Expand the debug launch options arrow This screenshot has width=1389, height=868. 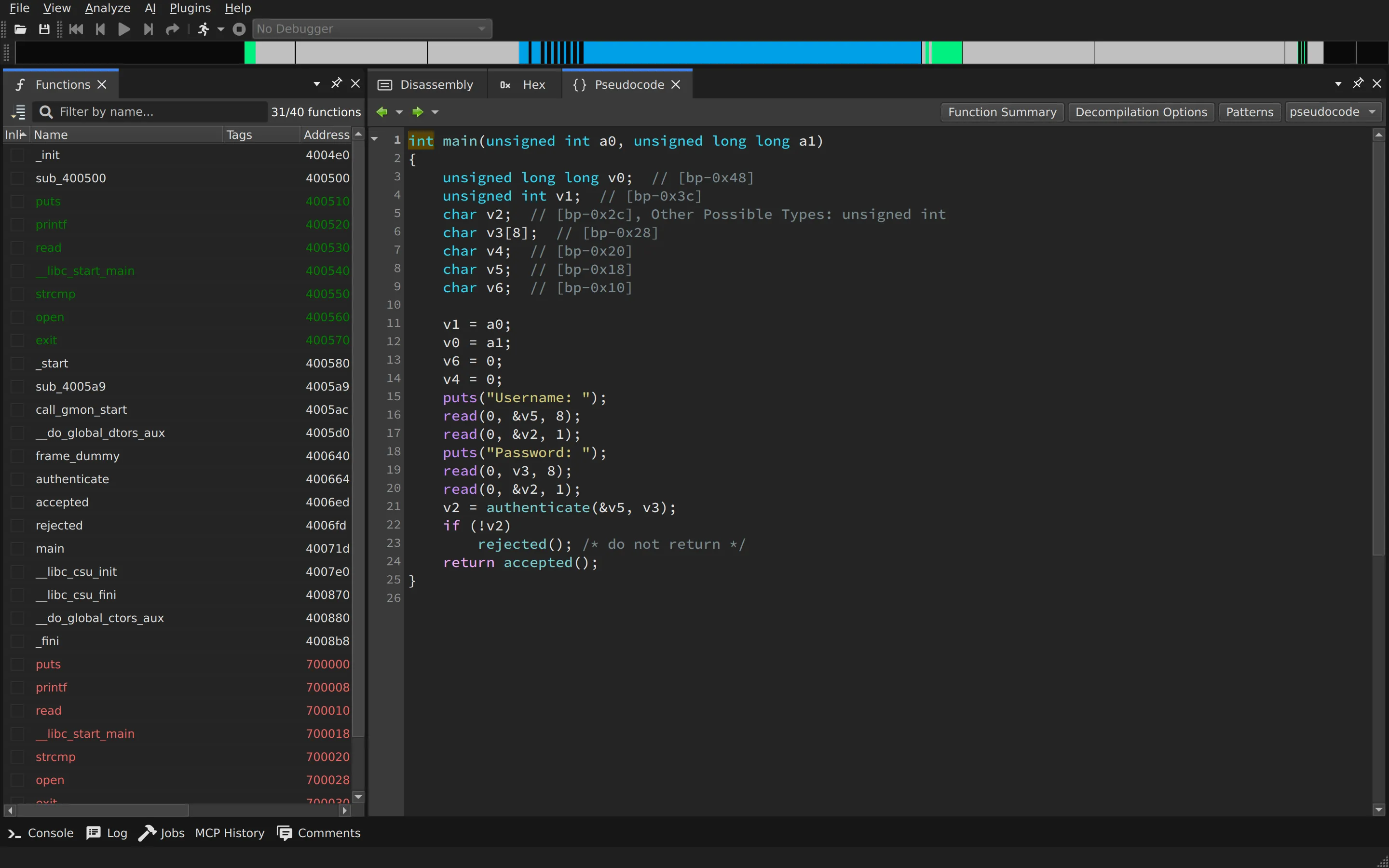point(221,29)
